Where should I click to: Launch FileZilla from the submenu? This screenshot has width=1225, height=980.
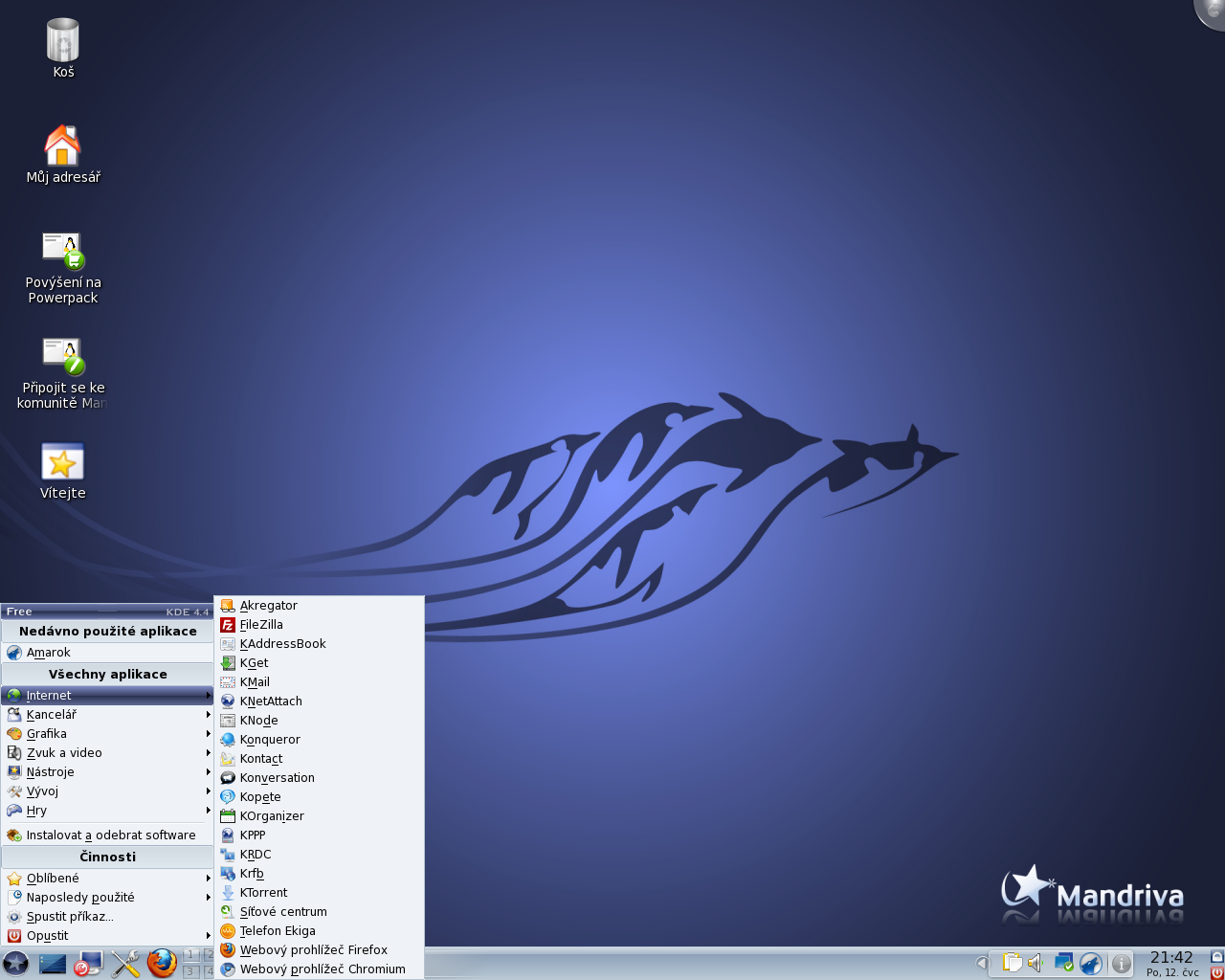coord(319,625)
